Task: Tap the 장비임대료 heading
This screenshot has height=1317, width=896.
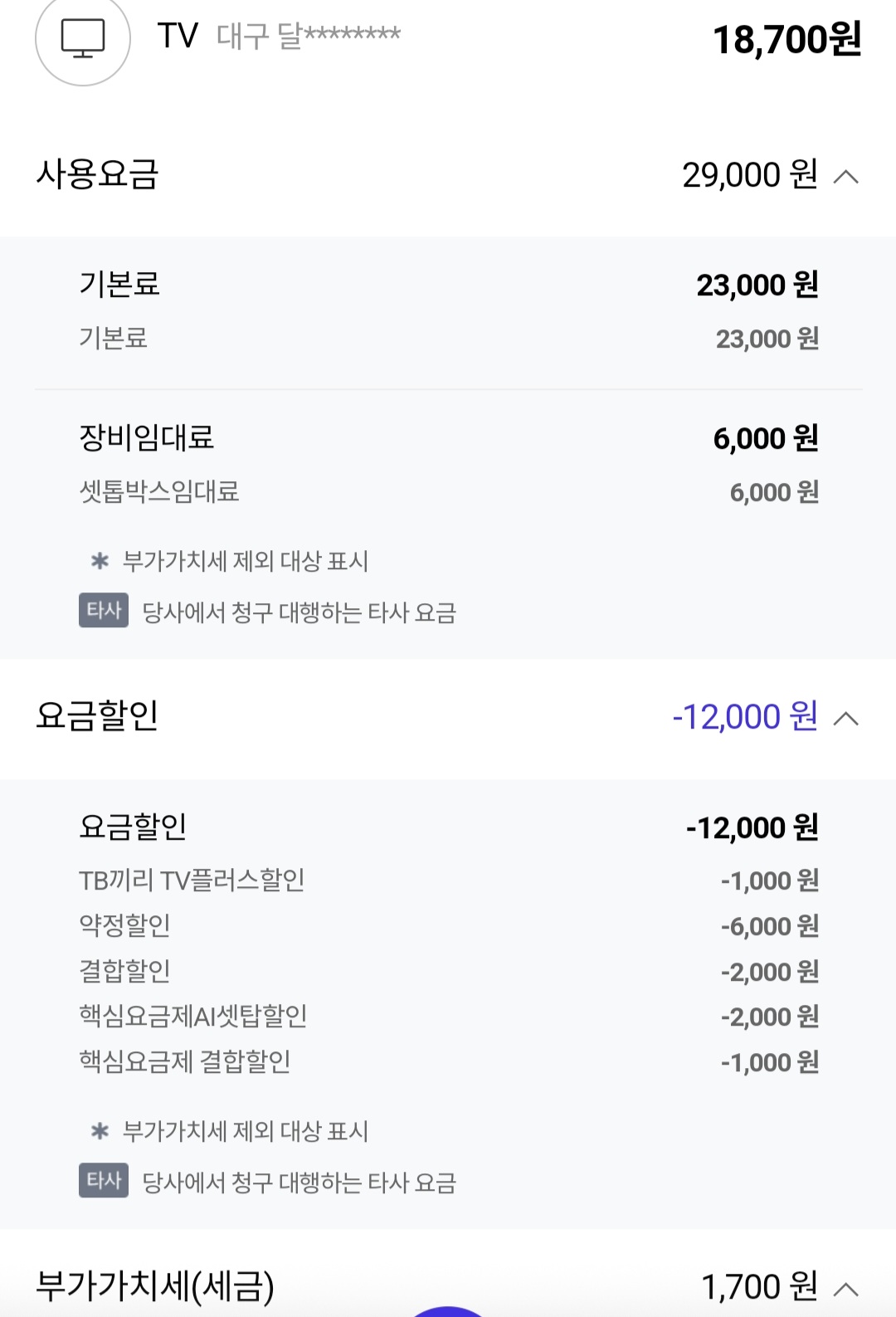Action: 147,437
